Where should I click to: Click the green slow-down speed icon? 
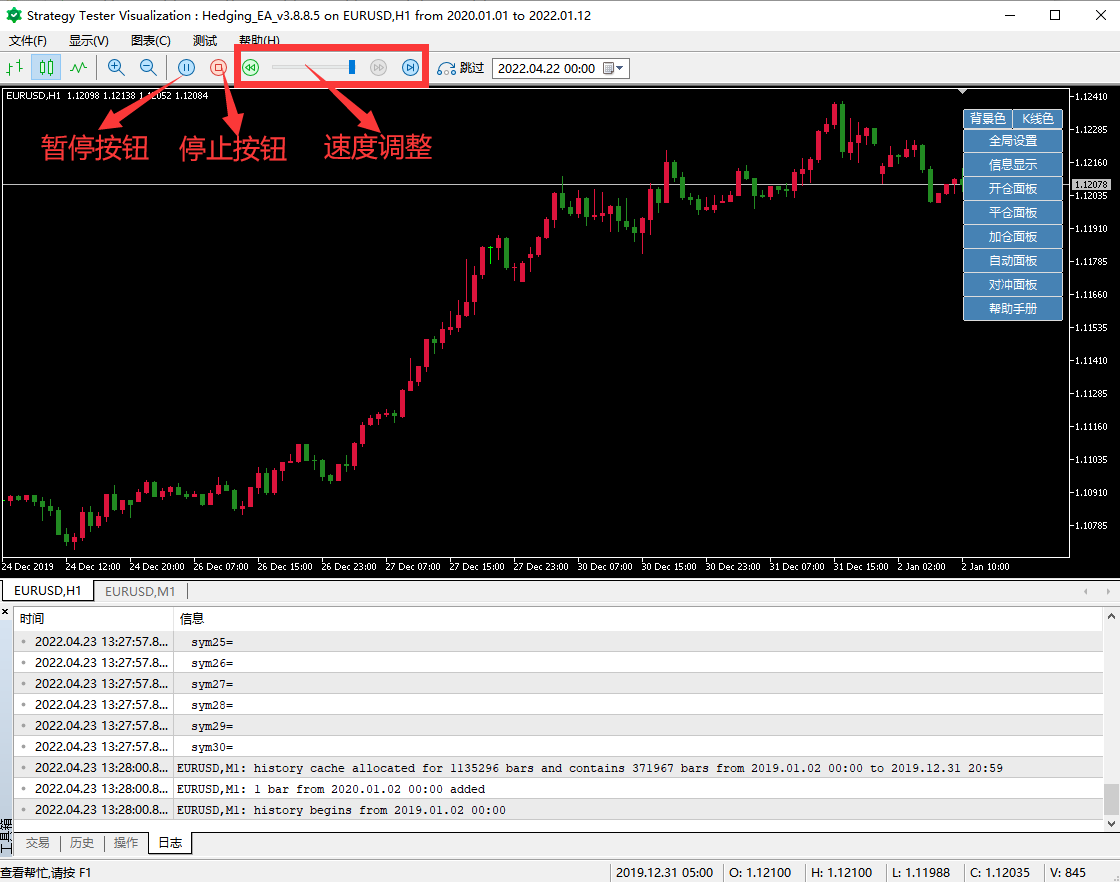(x=250, y=68)
